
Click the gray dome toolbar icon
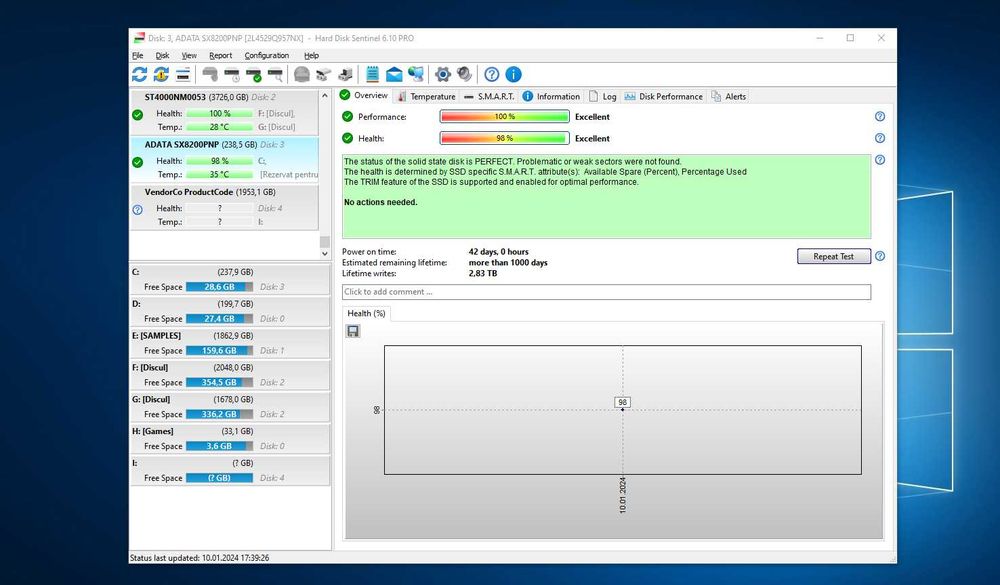(302, 75)
